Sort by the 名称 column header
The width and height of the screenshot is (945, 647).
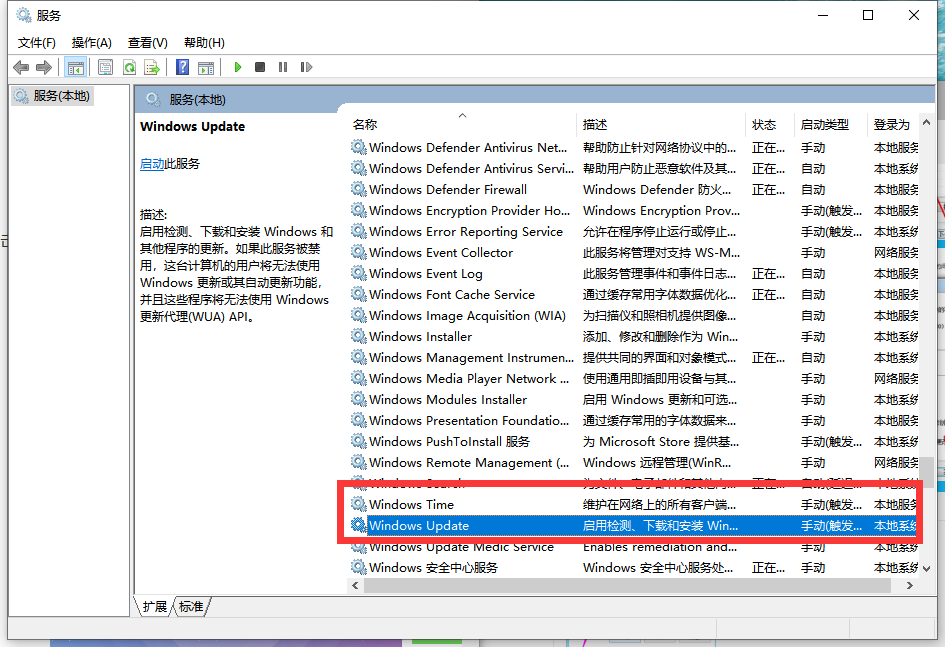click(x=462, y=125)
